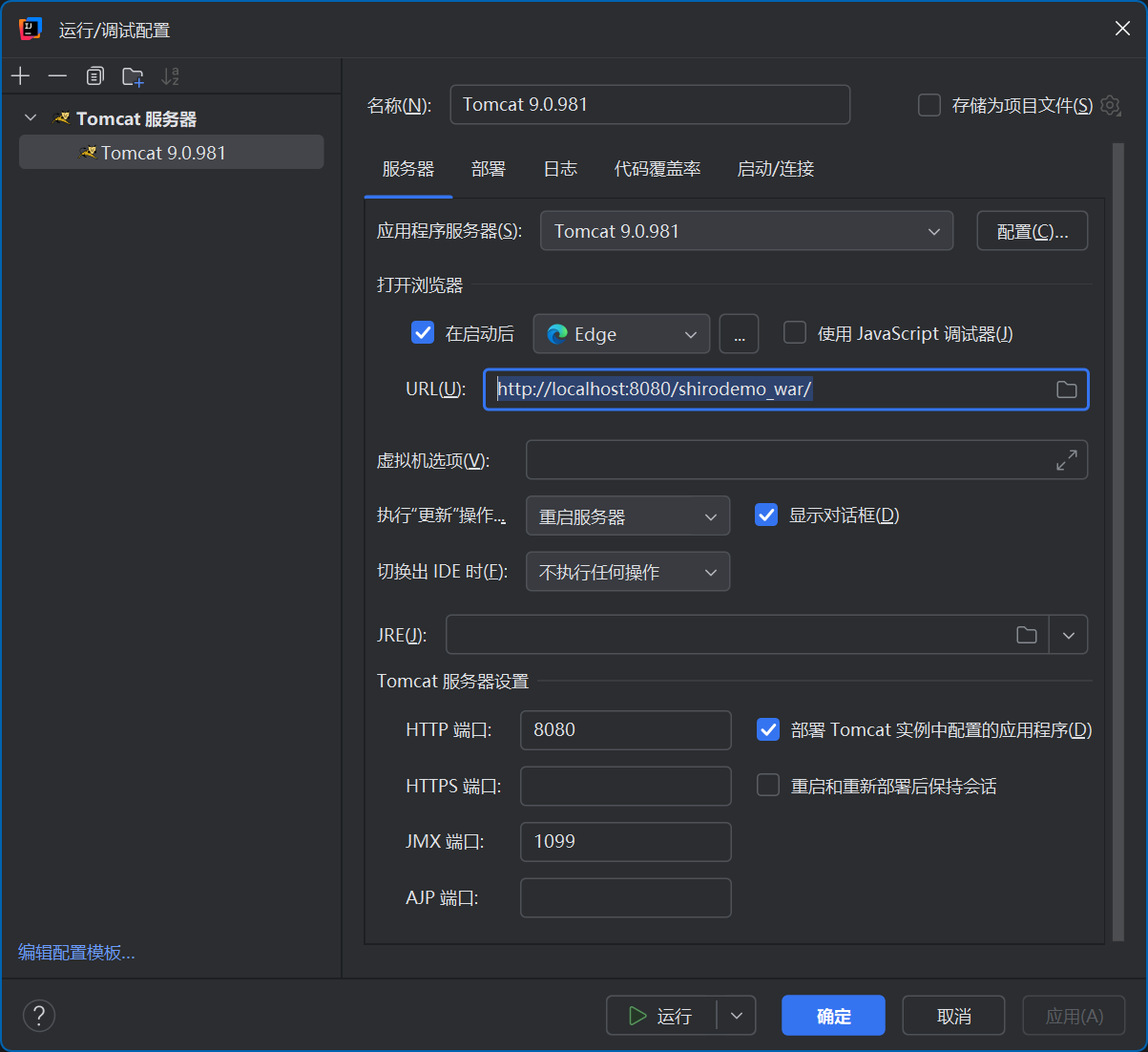The width and height of the screenshot is (1148, 1052).
Task: Enable 重启和重新部署后保持会话 checkbox
Action: pos(768,785)
